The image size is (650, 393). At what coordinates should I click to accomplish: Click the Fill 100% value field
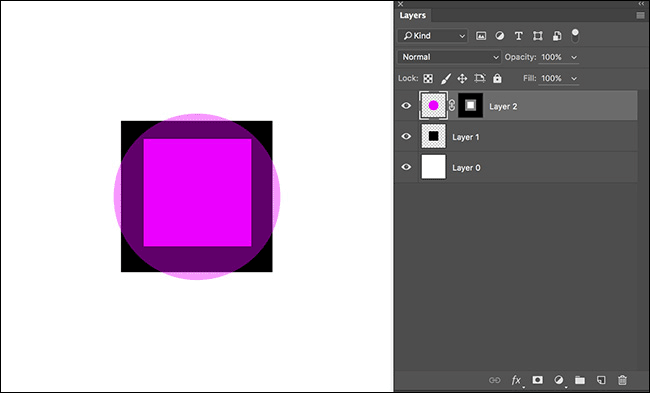[552, 78]
